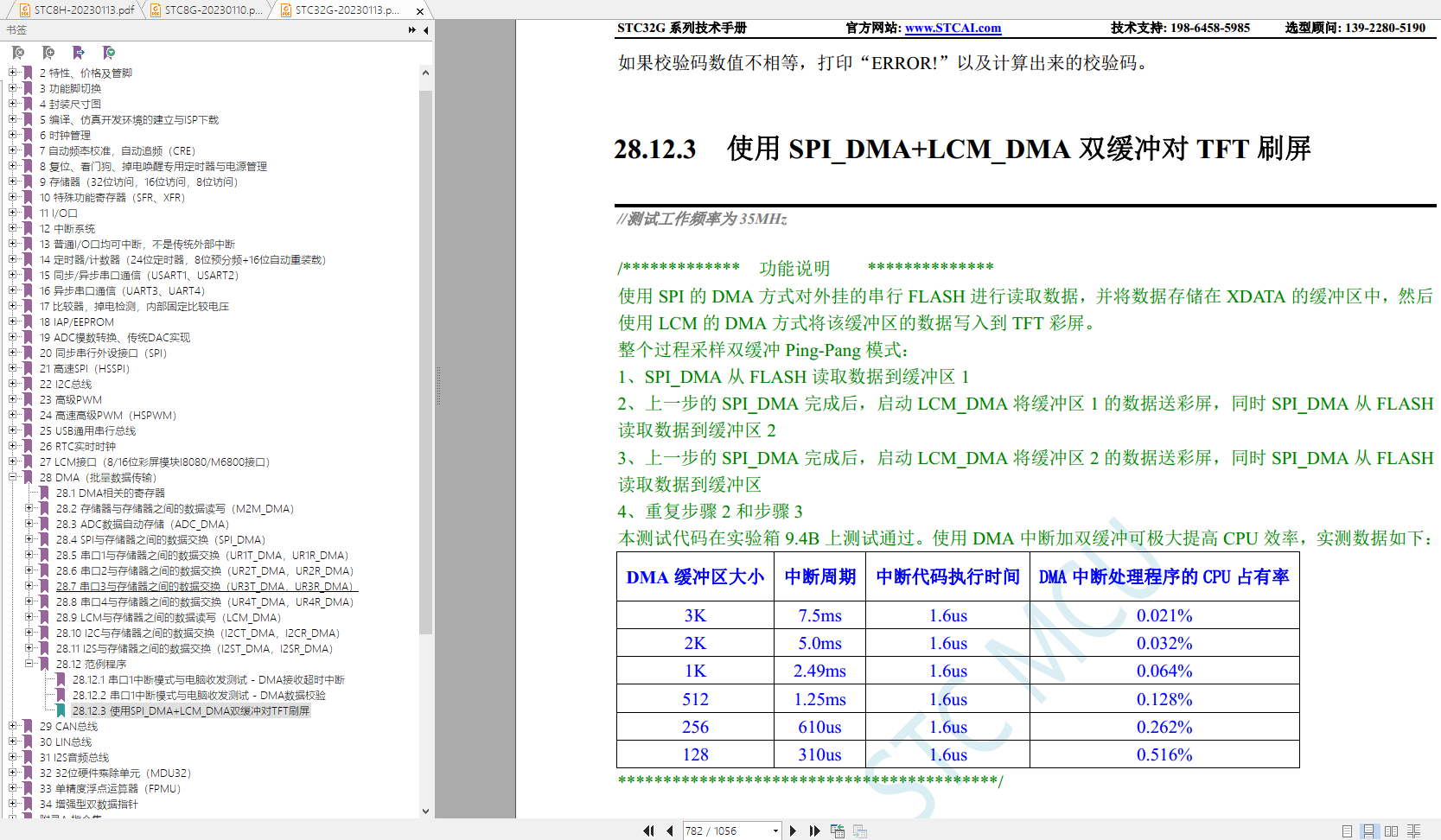Collapse the 28 DMA bookmark node
1441x840 pixels.
[13, 477]
